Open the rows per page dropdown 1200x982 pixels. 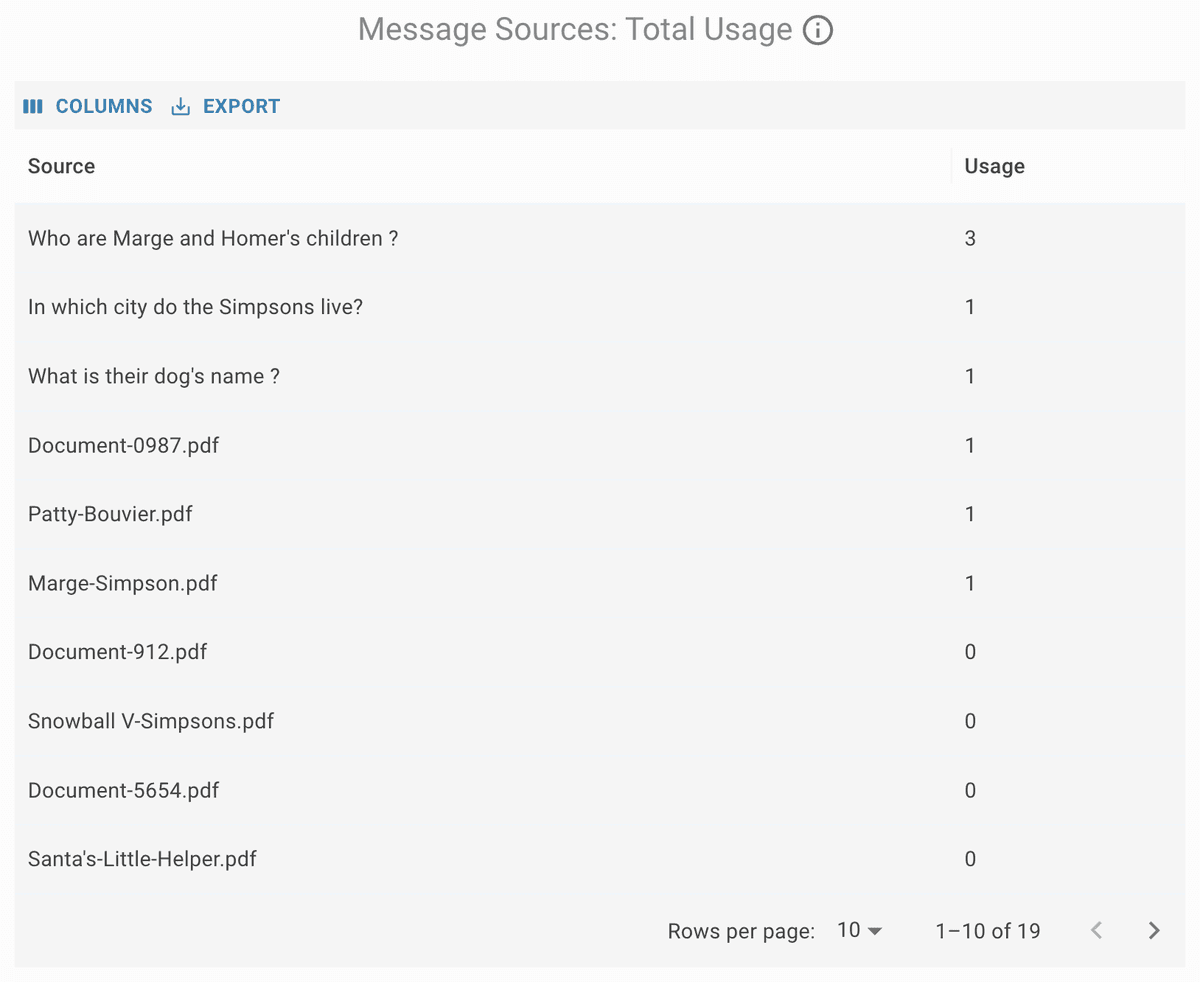(x=859, y=931)
